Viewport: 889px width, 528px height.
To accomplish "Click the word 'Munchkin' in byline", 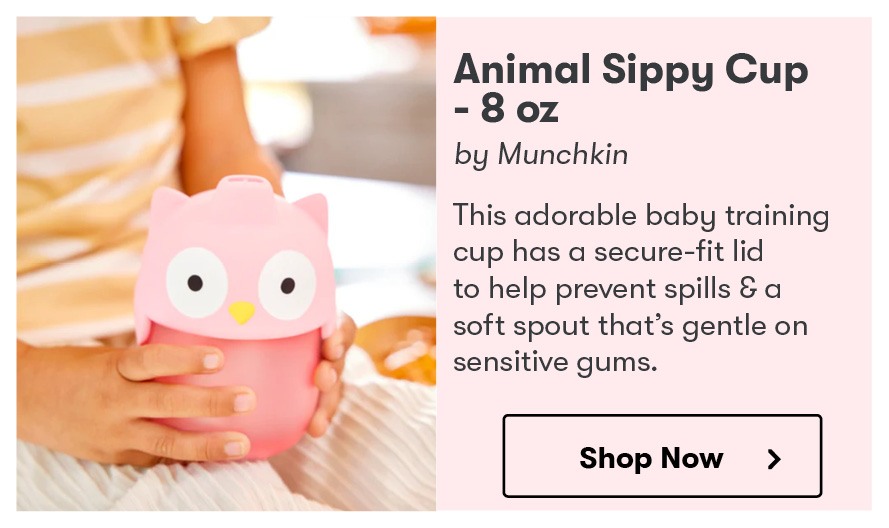I will [x=562, y=154].
